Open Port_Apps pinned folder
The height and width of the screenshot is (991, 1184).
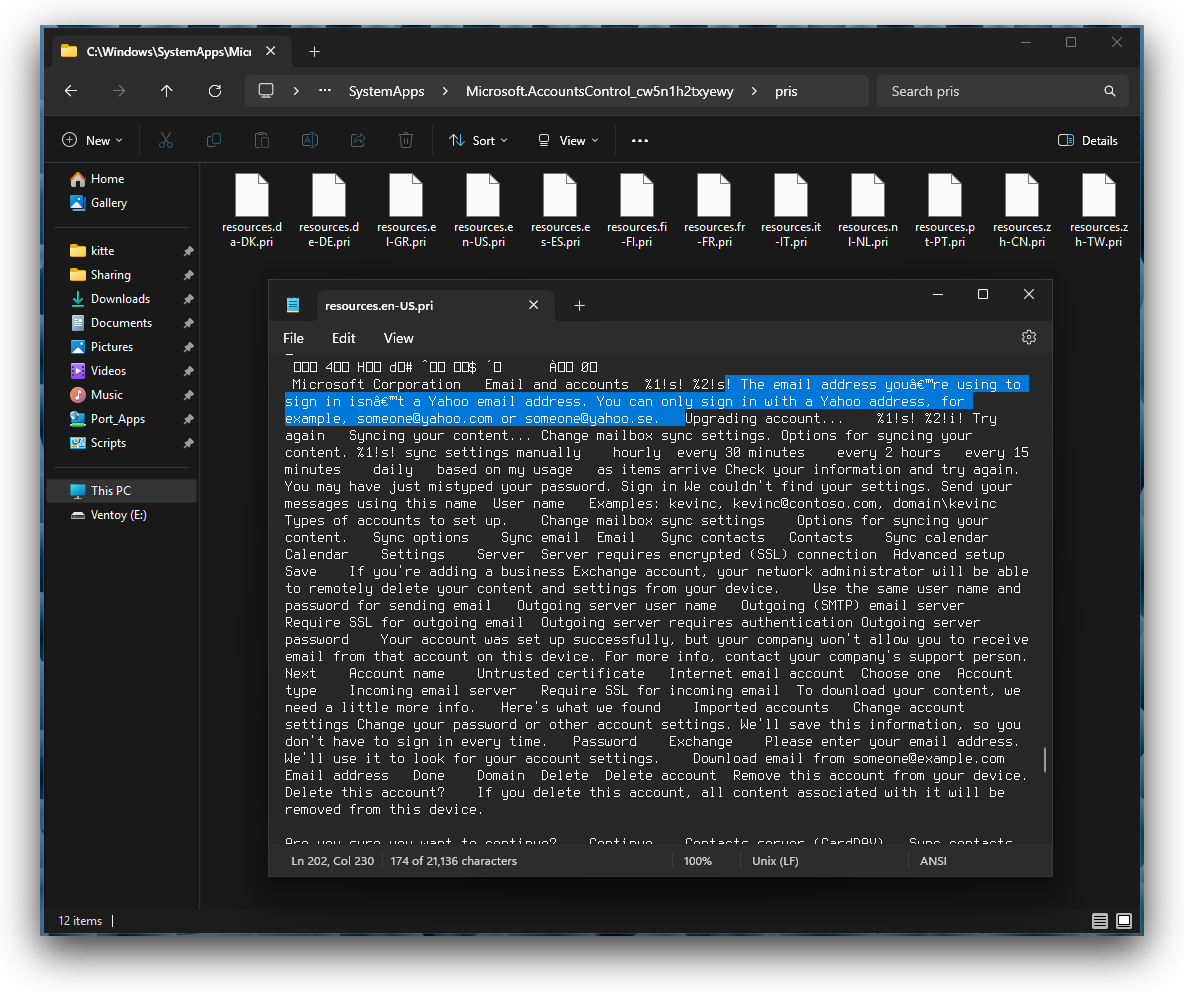118,419
